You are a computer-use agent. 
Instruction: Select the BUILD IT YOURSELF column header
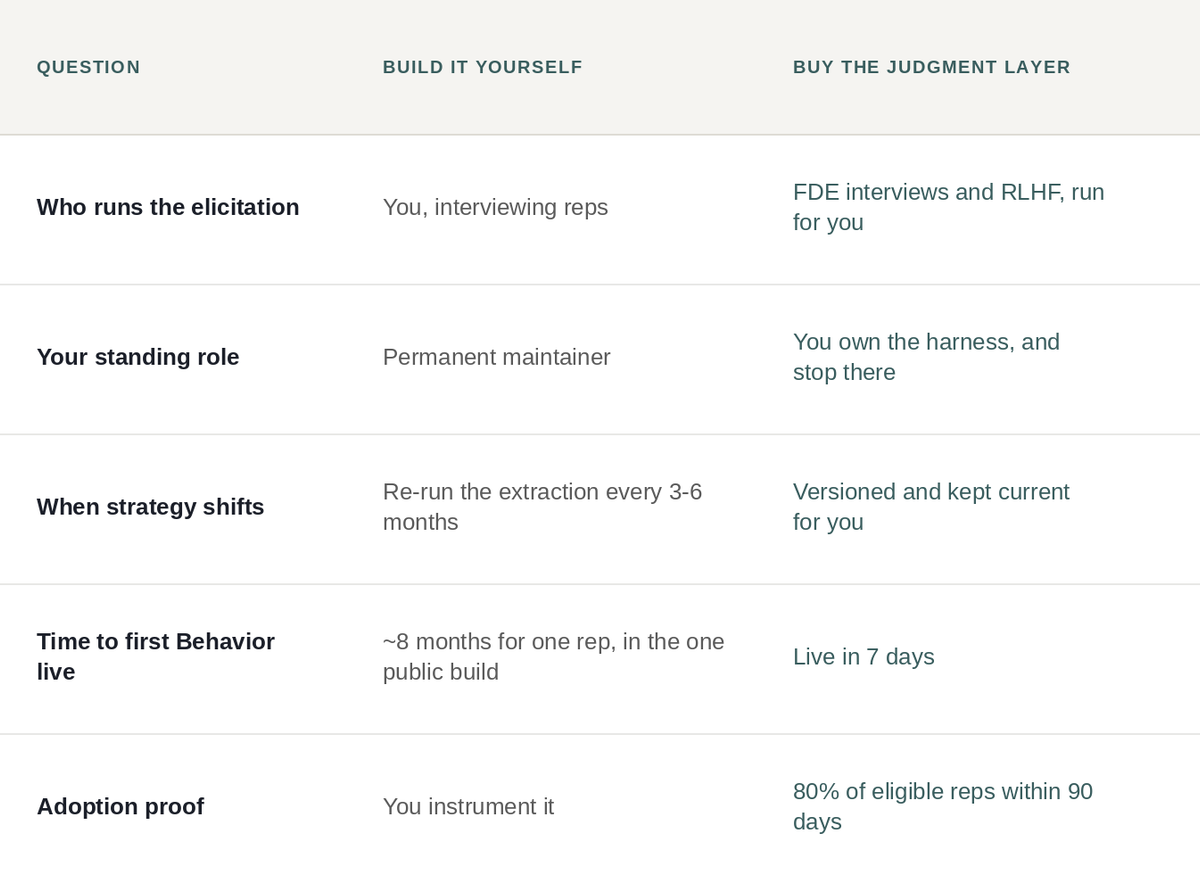click(x=482, y=67)
